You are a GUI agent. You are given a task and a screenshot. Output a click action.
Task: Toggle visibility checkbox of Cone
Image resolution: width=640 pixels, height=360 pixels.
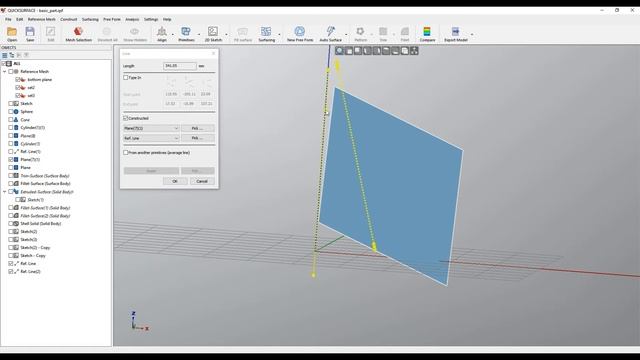(x=11, y=120)
